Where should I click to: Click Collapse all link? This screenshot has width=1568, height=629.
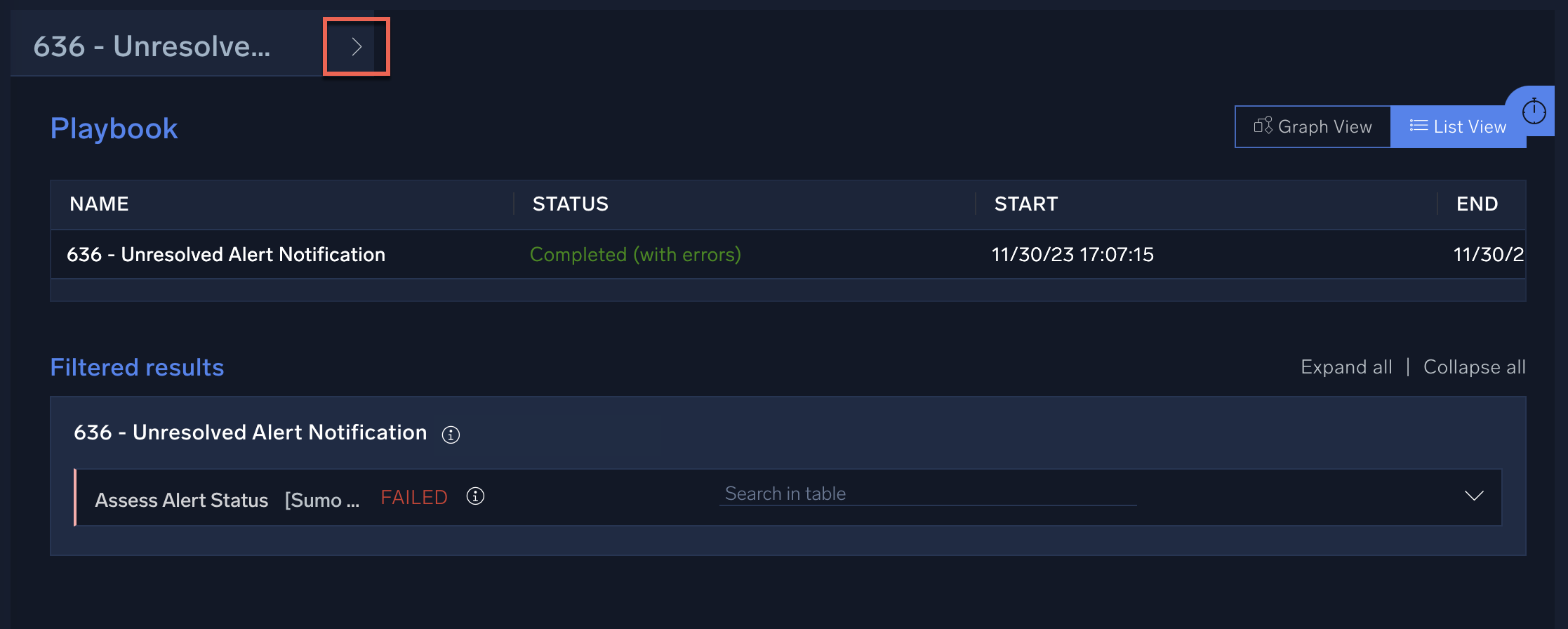pos(1474,367)
